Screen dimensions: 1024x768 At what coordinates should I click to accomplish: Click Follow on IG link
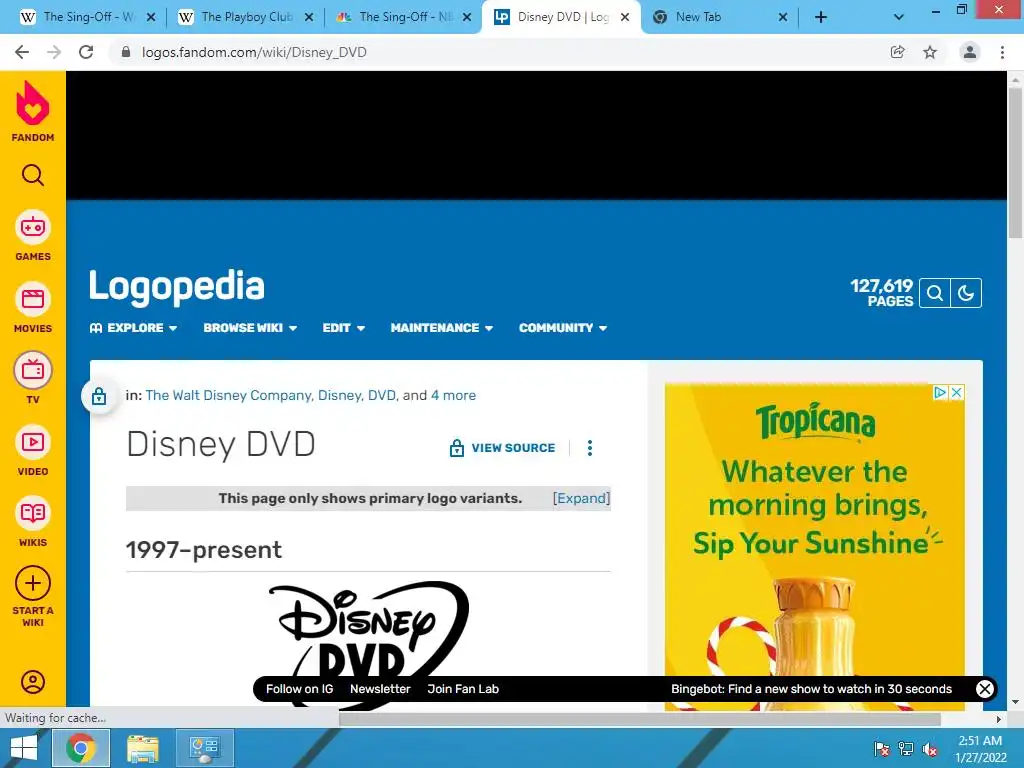(299, 689)
